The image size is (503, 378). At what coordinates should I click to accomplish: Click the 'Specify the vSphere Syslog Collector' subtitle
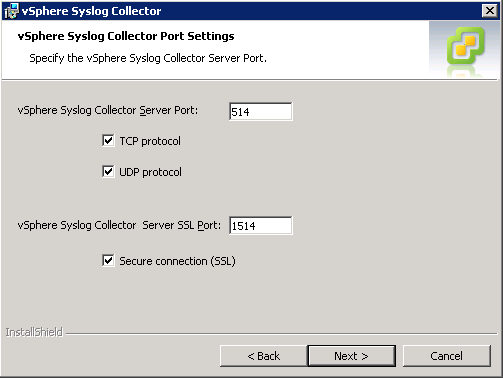click(x=117, y=58)
